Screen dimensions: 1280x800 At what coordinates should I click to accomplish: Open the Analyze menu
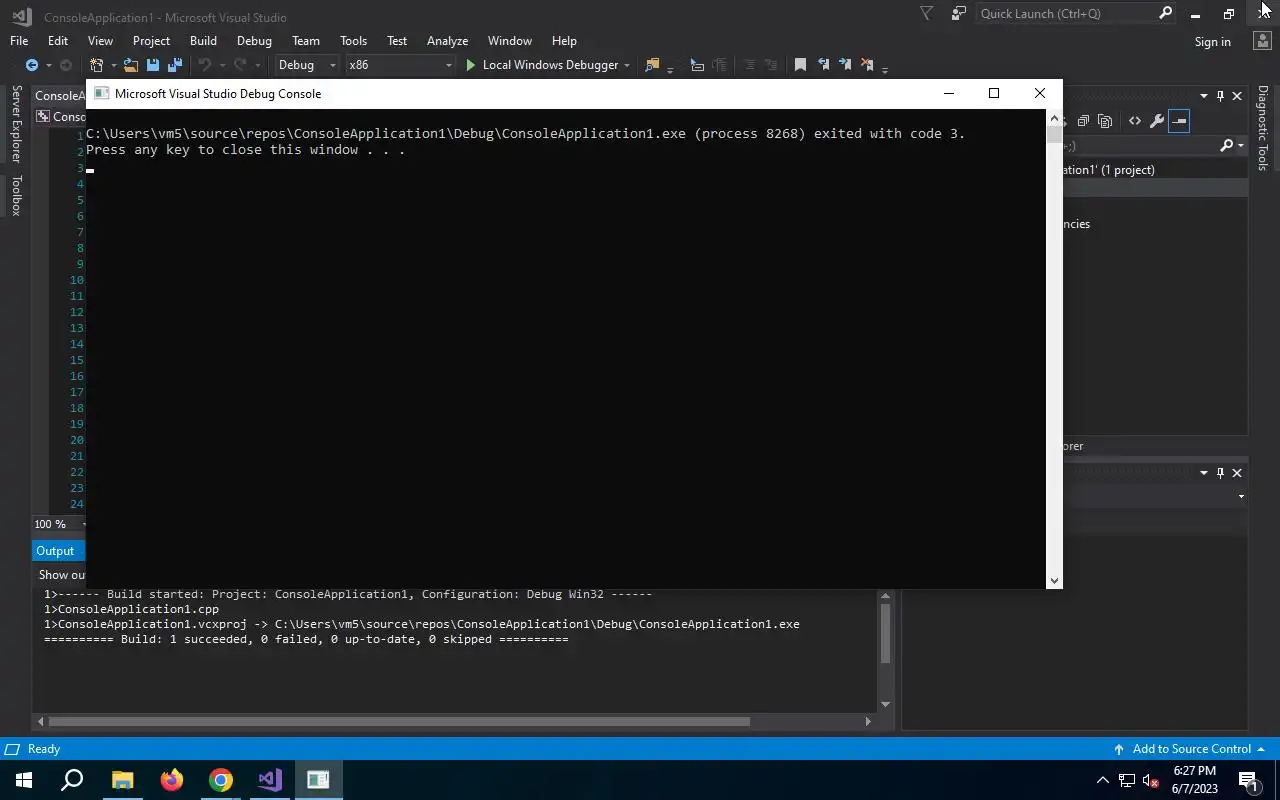click(x=447, y=41)
